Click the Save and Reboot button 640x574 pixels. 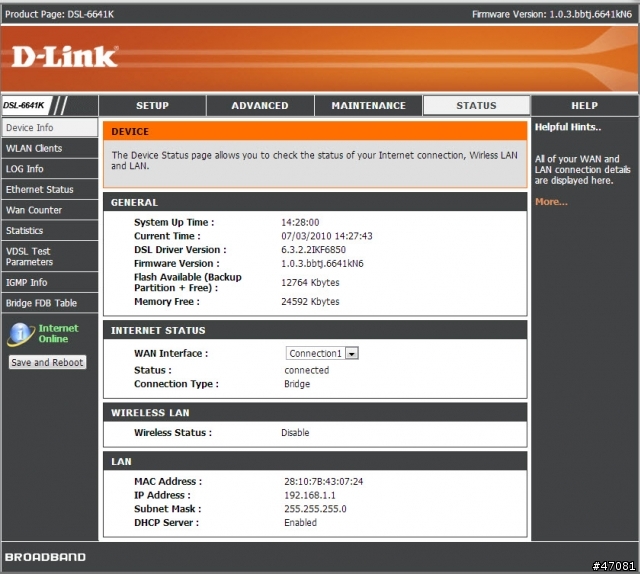tap(47, 362)
